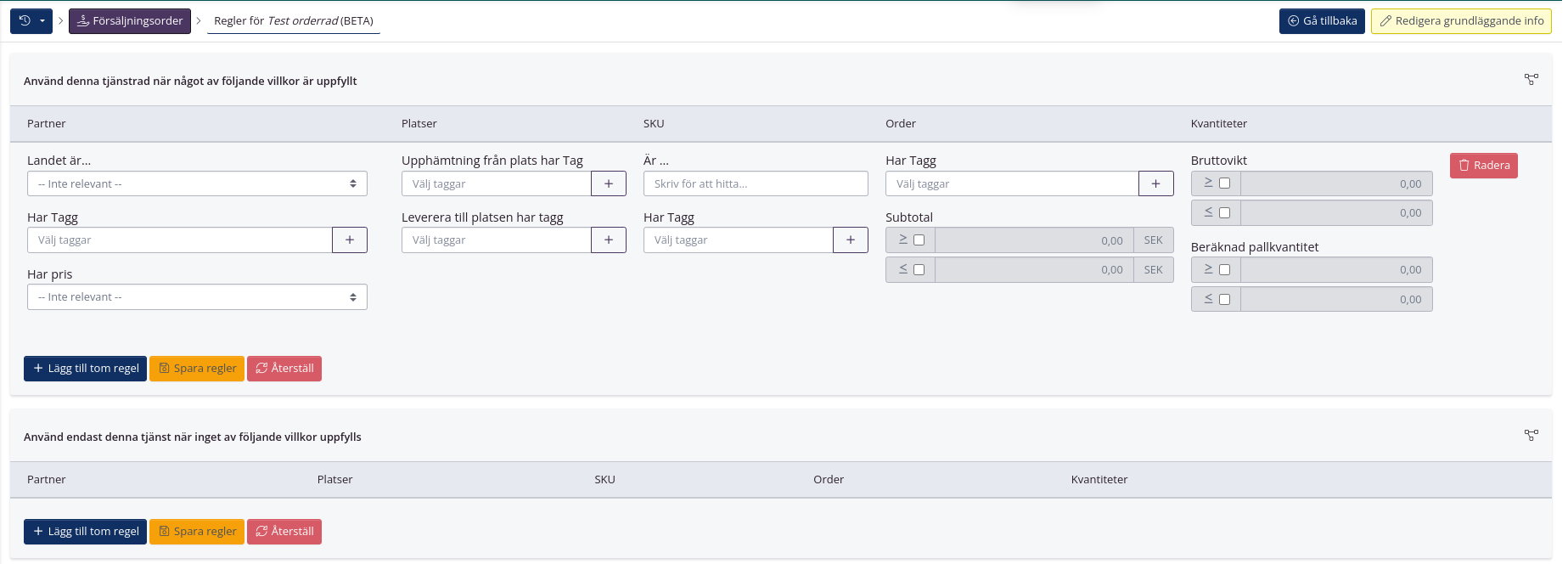1568x564 pixels.
Task: Click Spara regler in the first panel
Action: (x=197, y=369)
